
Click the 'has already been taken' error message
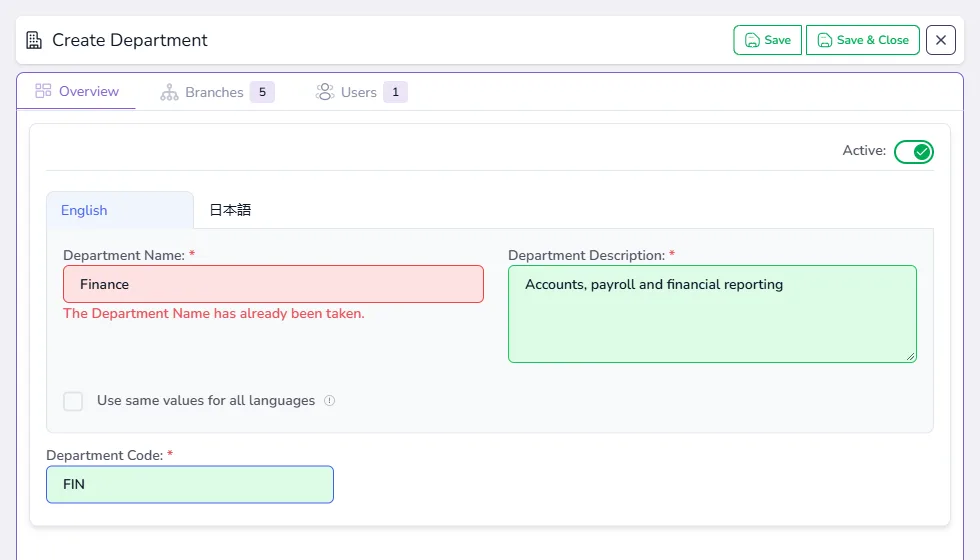click(x=214, y=314)
